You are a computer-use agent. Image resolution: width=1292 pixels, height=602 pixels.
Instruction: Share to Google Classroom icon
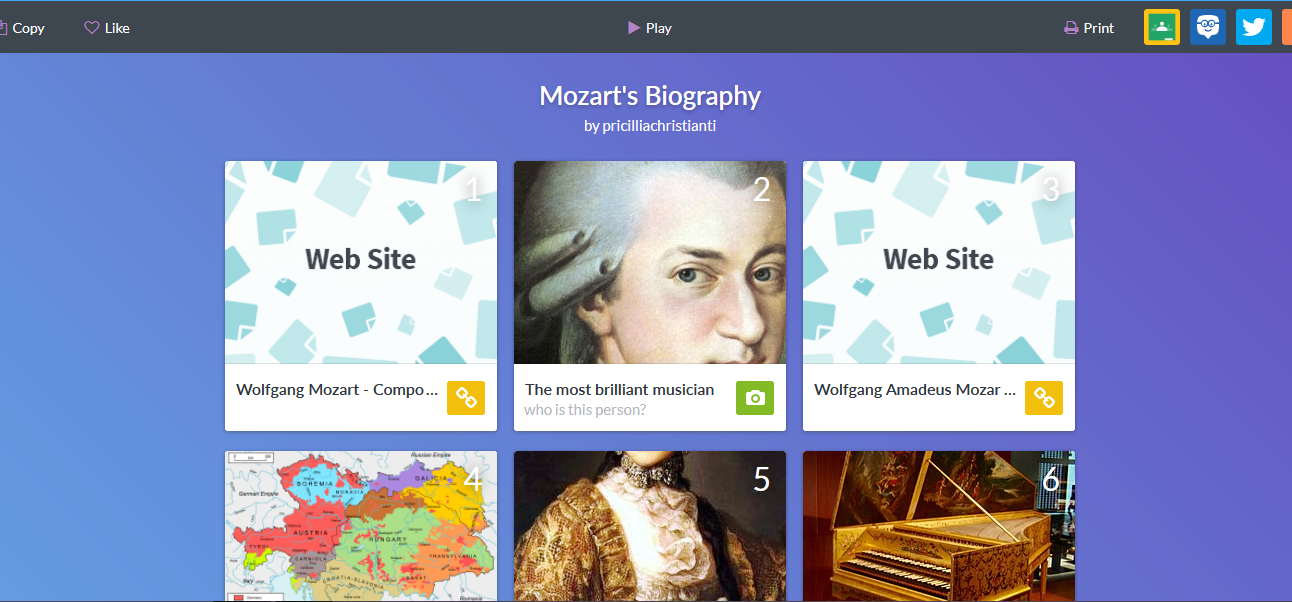(1162, 27)
